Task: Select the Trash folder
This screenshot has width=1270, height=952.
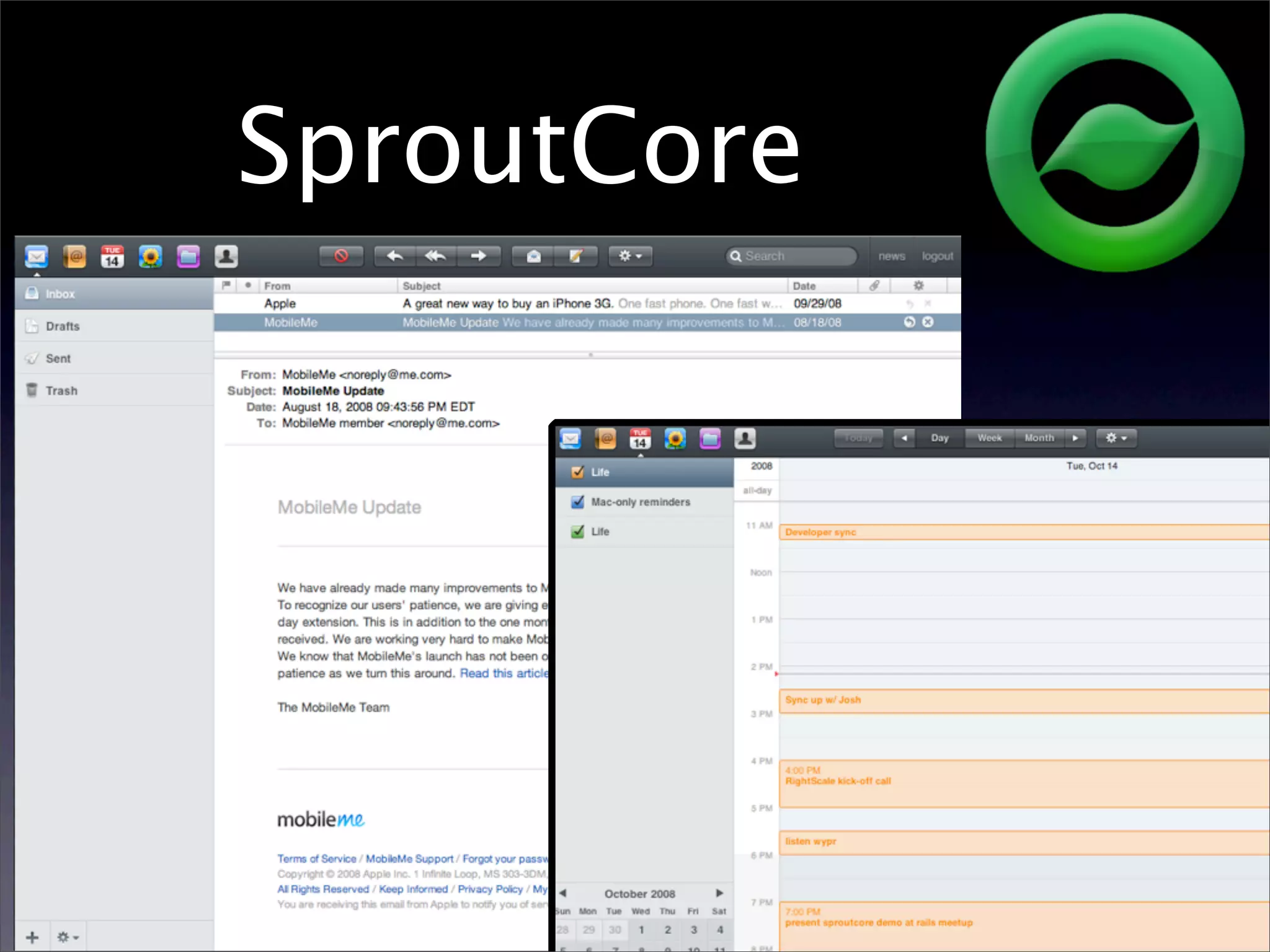Action: tap(115, 390)
